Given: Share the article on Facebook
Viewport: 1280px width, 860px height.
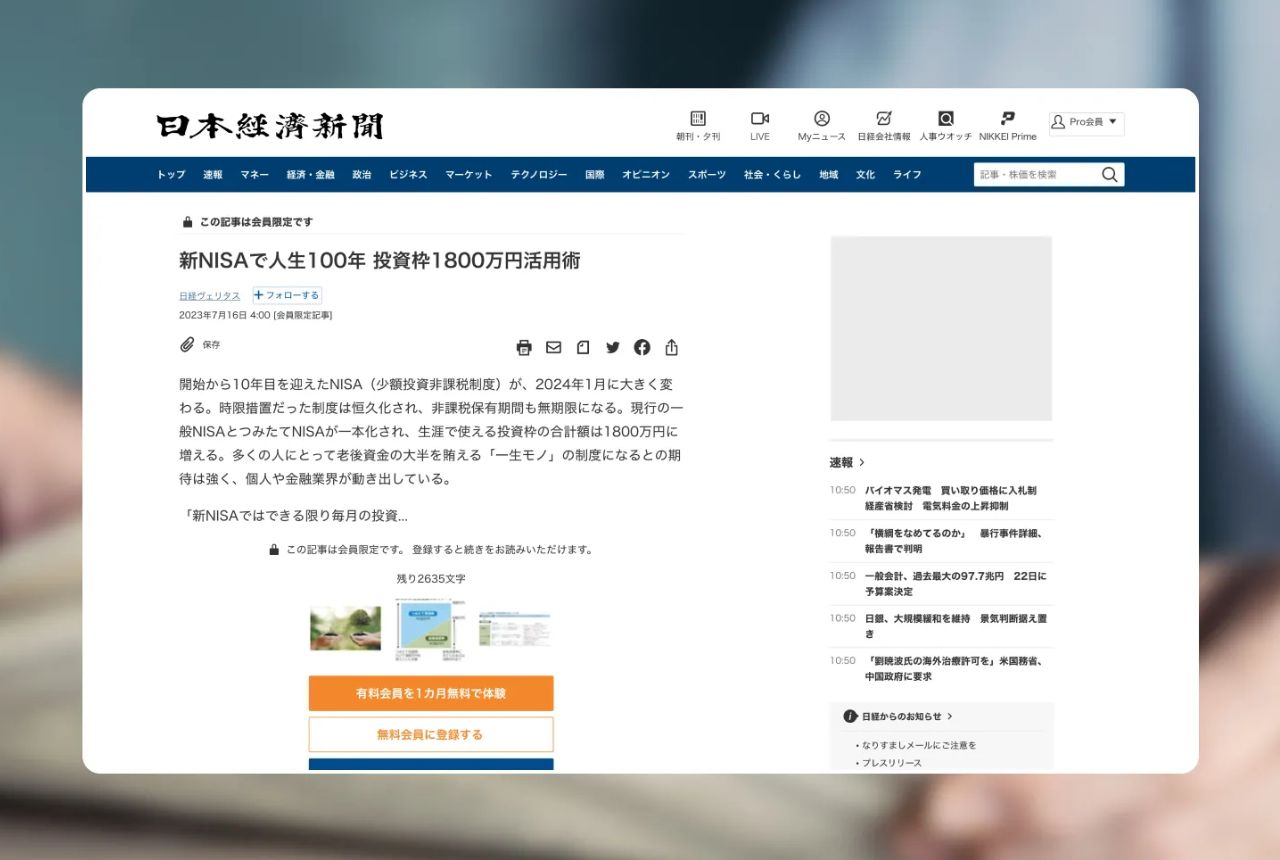Looking at the screenshot, I should click(642, 348).
